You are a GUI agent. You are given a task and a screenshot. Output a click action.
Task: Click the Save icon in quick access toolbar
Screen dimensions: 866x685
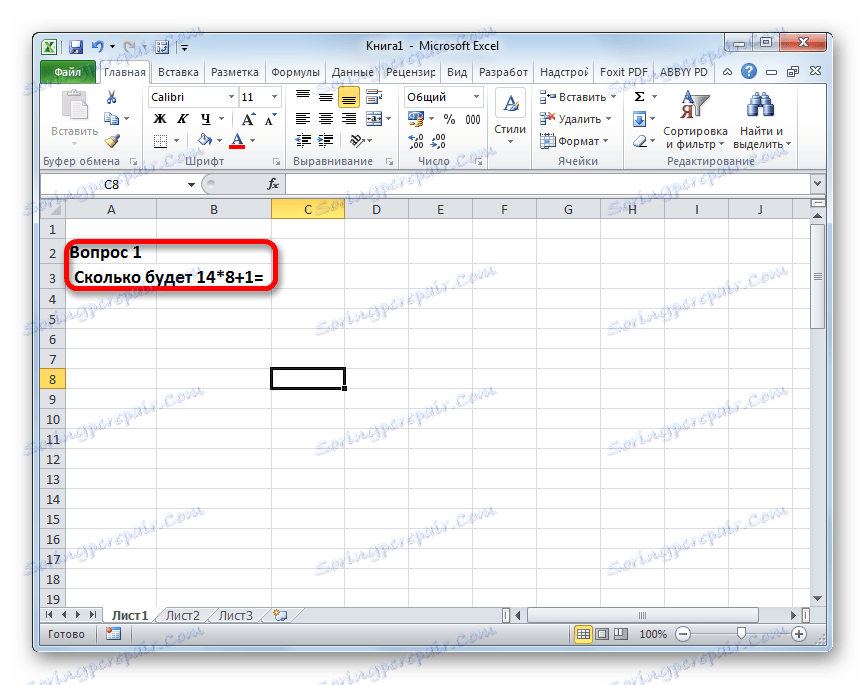[76, 47]
